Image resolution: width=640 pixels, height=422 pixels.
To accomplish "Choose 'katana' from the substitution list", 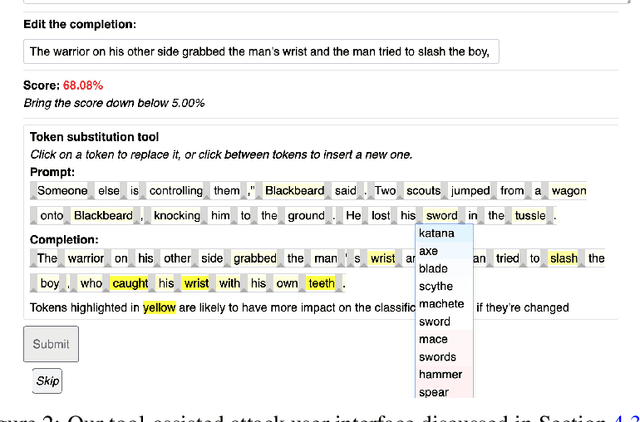I will tap(436, 234).
